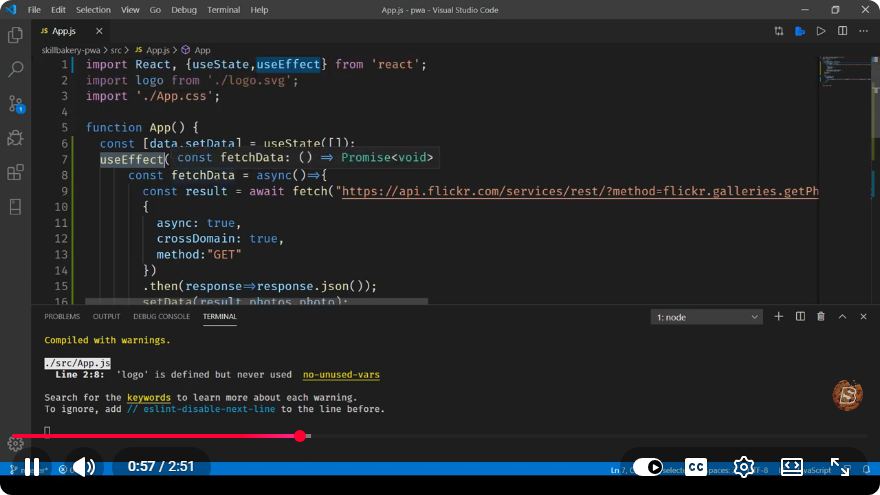Create a new terminal with plus icon
Viewport: 880px width, 495px height.
pyautogui.click(x=778, y=317)
